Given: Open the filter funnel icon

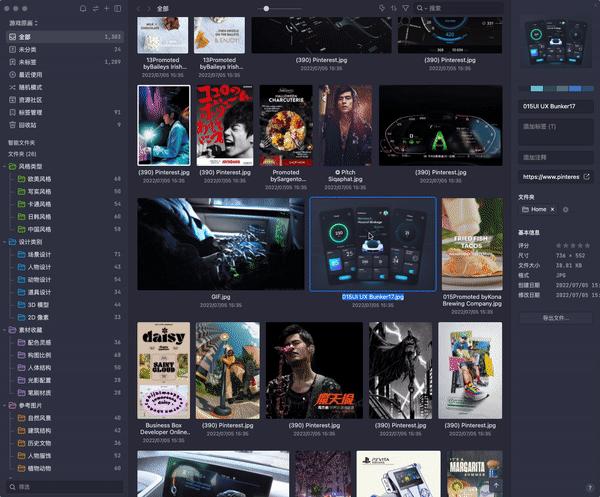Looking at the screenshot, I should pyautogui.click(x=406, y=8).
